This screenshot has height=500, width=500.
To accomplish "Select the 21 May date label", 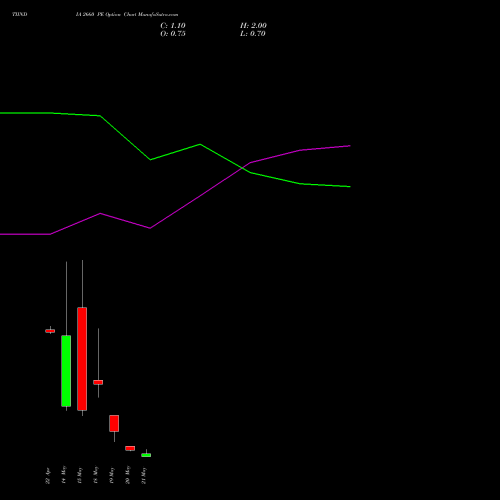I will 144,475.
